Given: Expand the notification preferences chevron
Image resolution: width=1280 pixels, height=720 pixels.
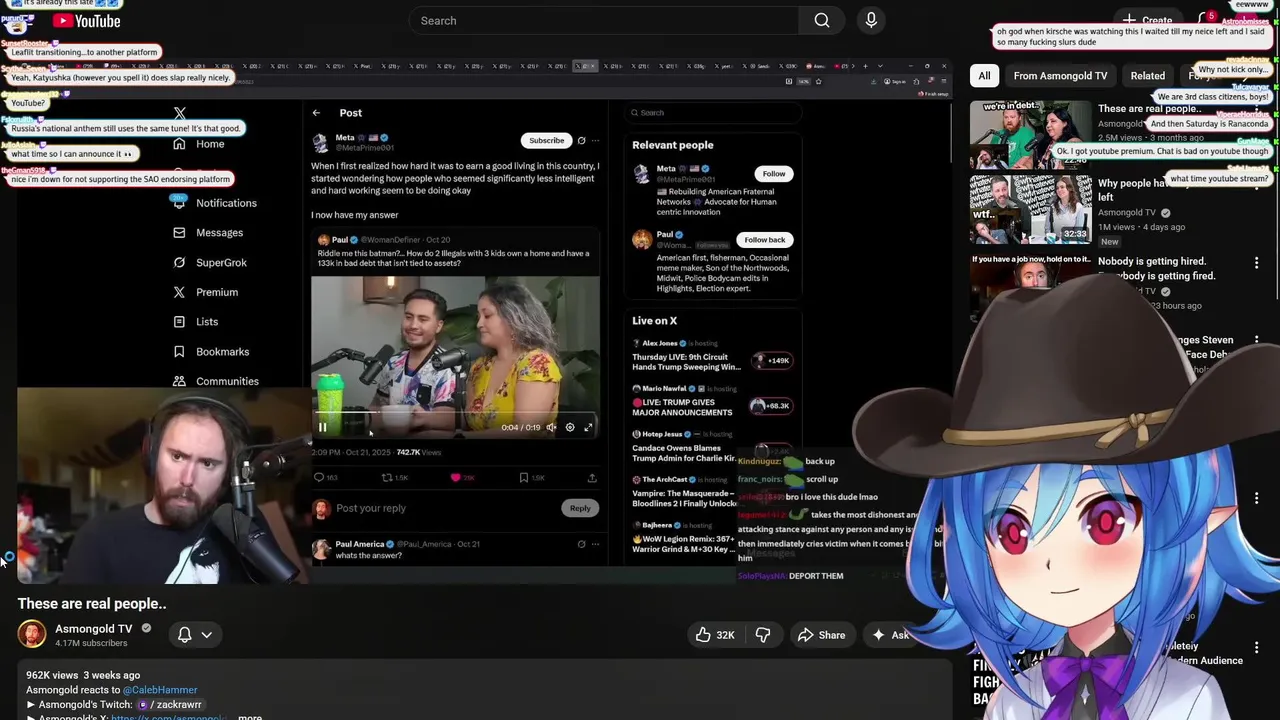Looking at the screenshot, I should (207, 635).
